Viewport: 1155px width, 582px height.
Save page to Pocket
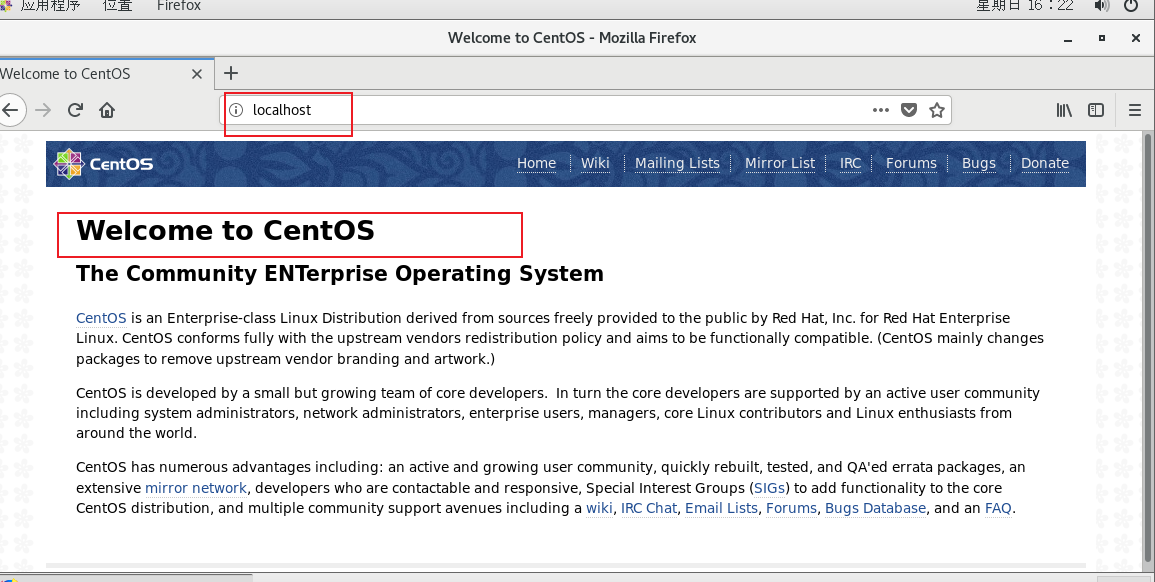click(x=910, y=111)
